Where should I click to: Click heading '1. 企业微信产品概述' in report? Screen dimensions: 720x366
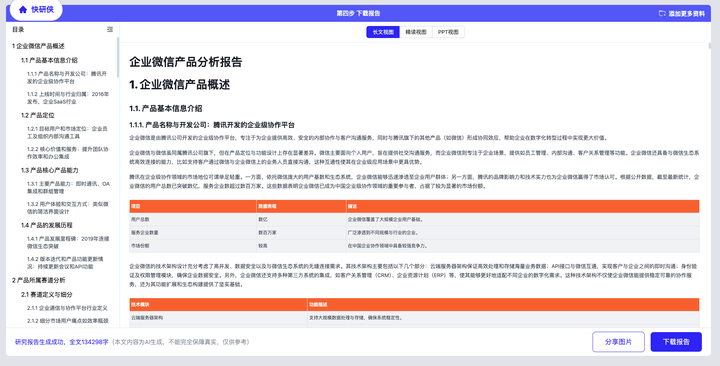(x=180, y=84)
